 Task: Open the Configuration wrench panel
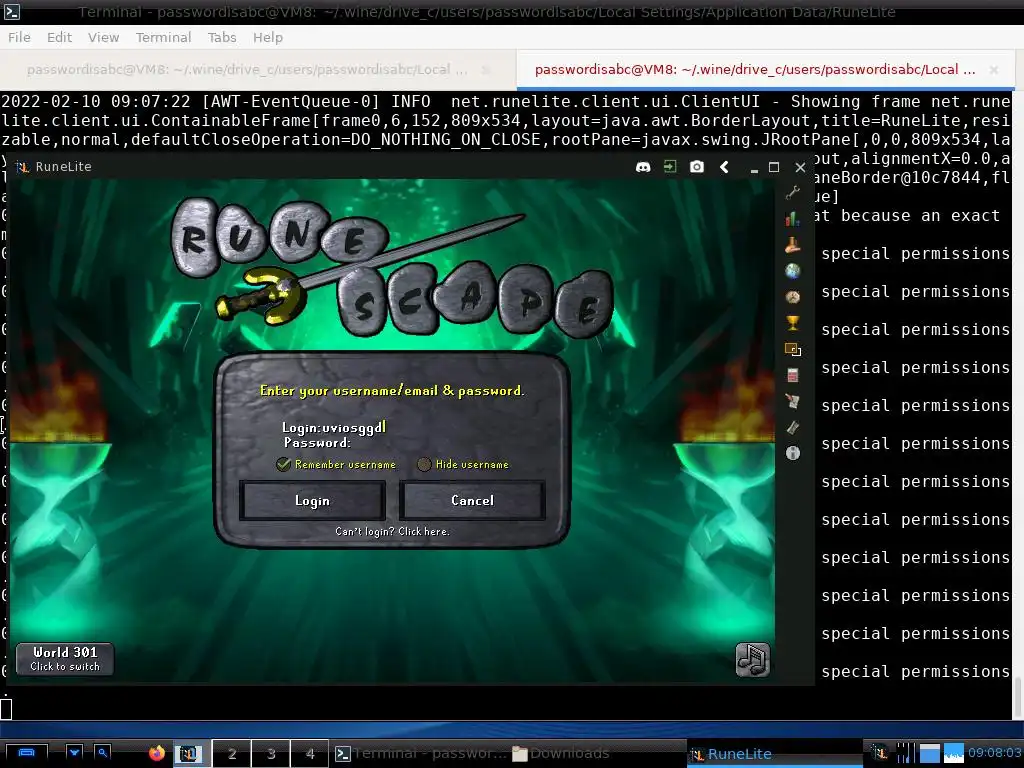[793, 193]
